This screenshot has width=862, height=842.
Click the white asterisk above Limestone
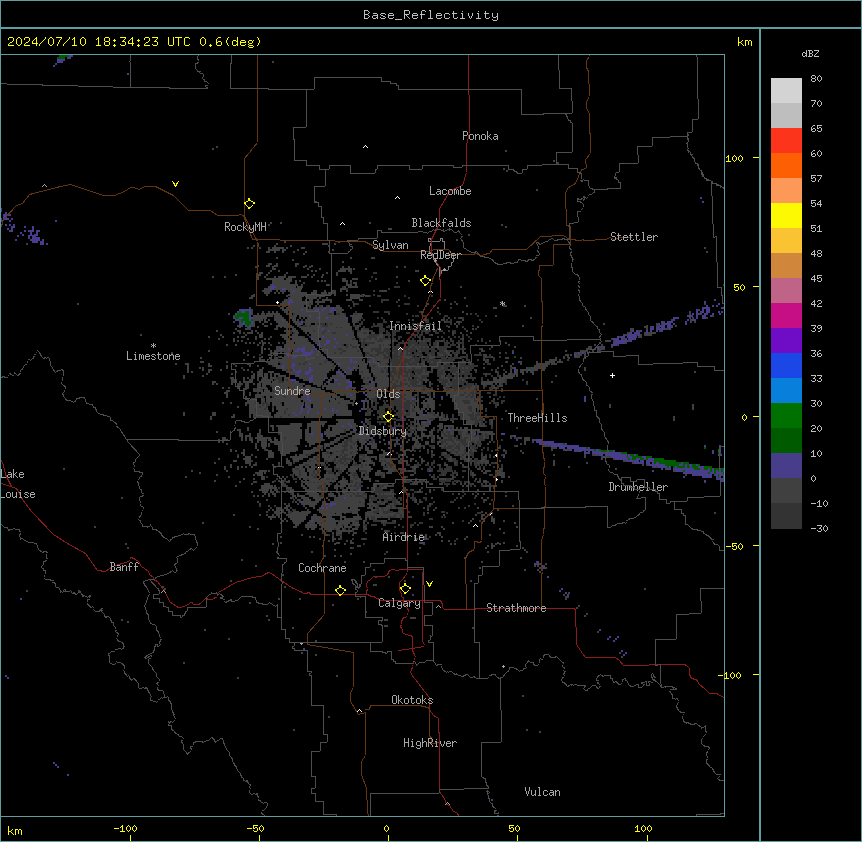tap(153, 346)
